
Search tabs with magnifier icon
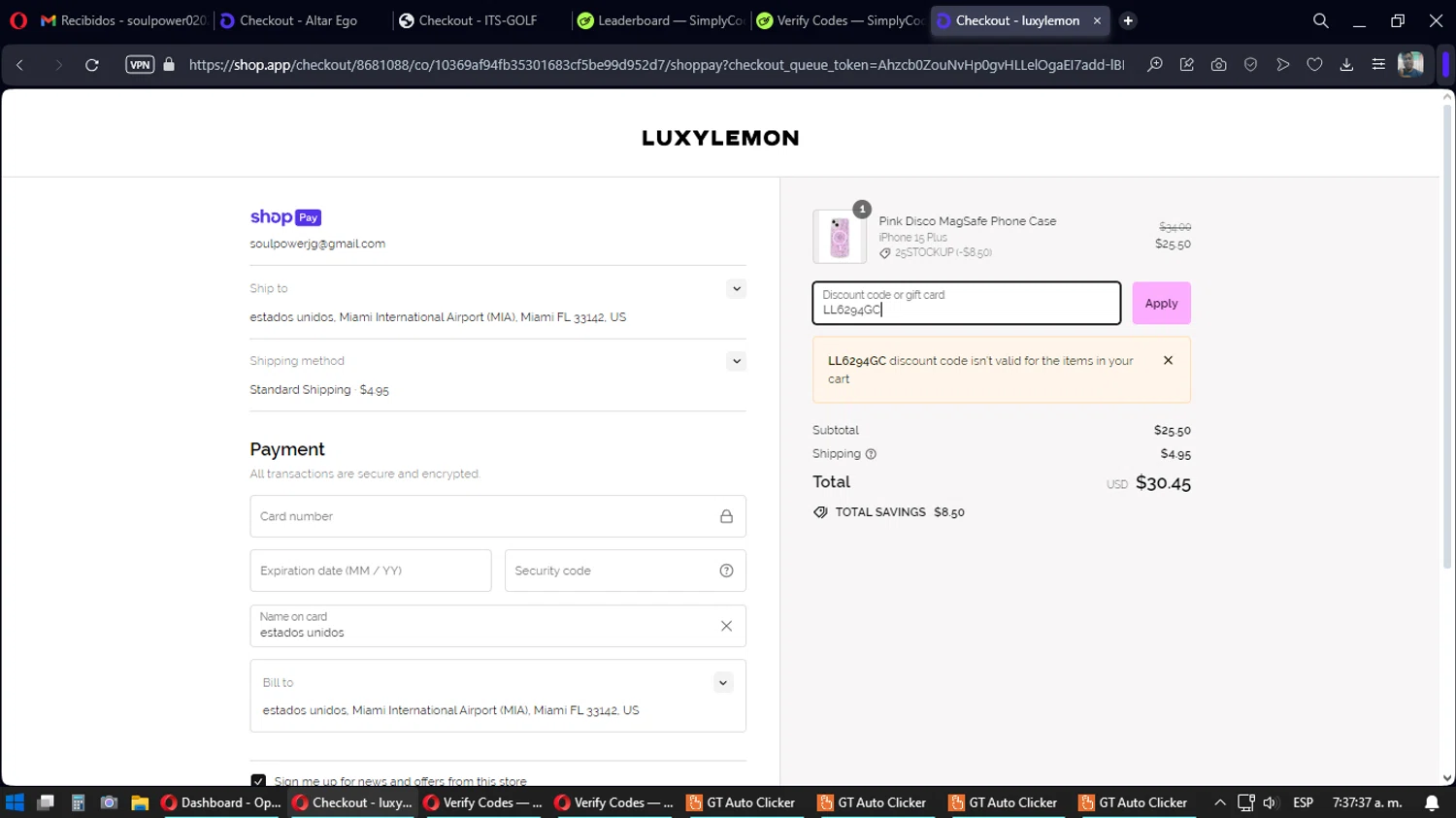point(1321,20)
